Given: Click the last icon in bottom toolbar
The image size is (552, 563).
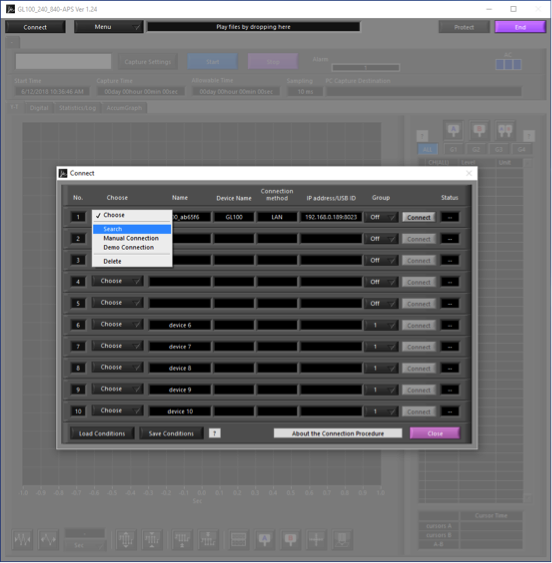Looking at the screenshot, I should point(342,539).
